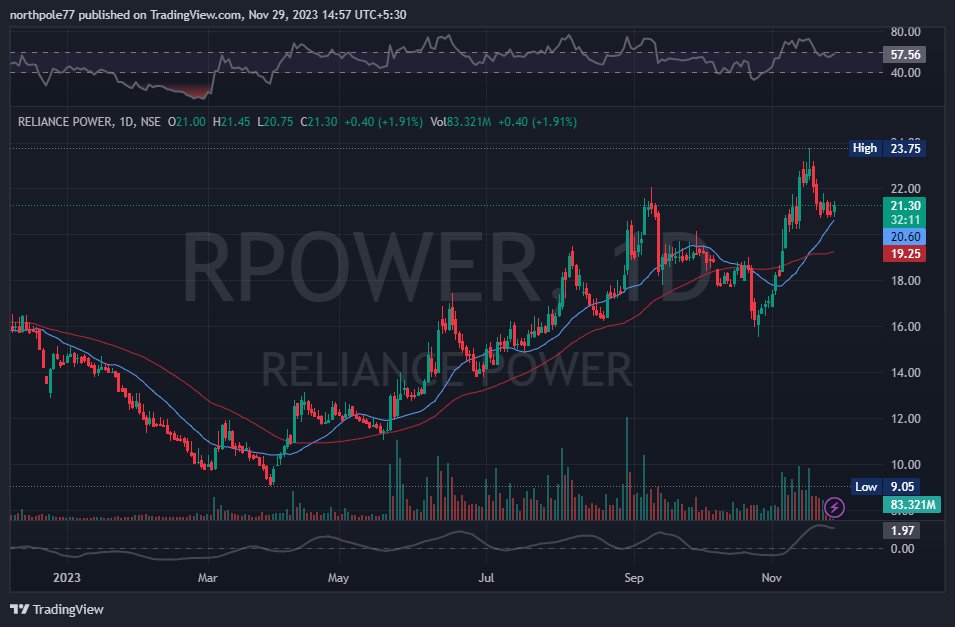Image resolution: width=955 pixels, height=627 pixels.
Task: Click the 0.00 level on the bottom indicator axis
Action: point(902,548)
